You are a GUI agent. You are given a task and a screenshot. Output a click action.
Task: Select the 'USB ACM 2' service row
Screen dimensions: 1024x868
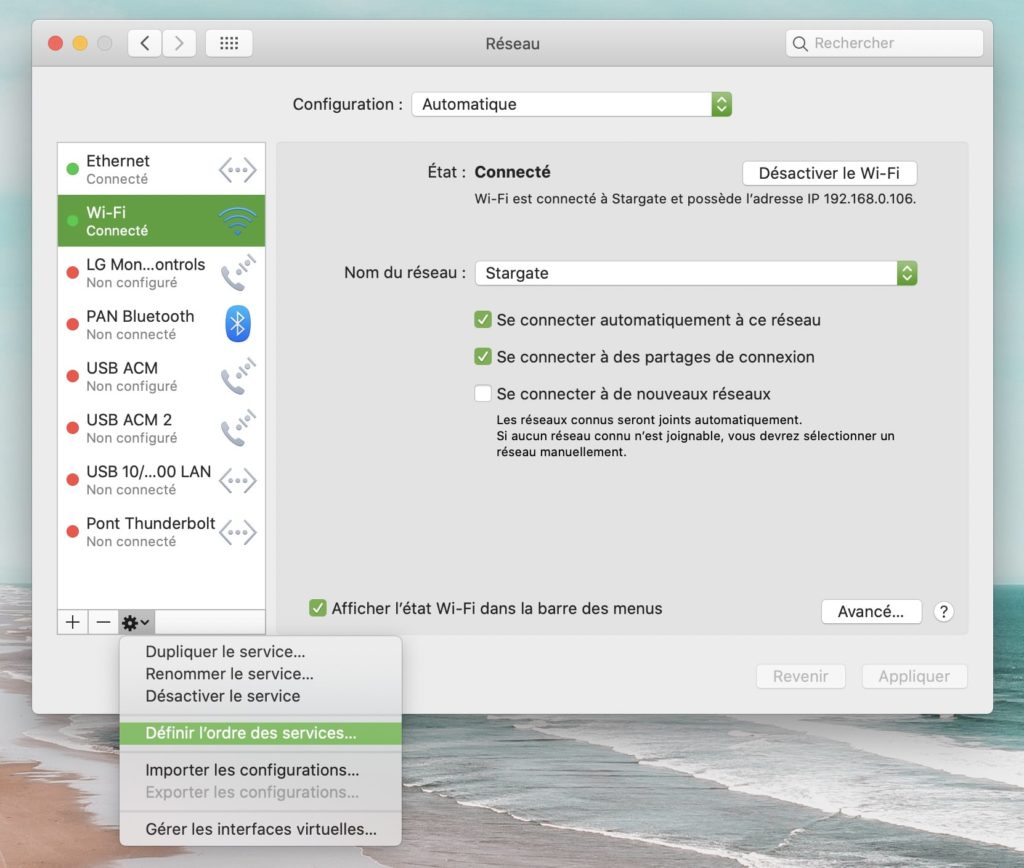pos(161,428)
